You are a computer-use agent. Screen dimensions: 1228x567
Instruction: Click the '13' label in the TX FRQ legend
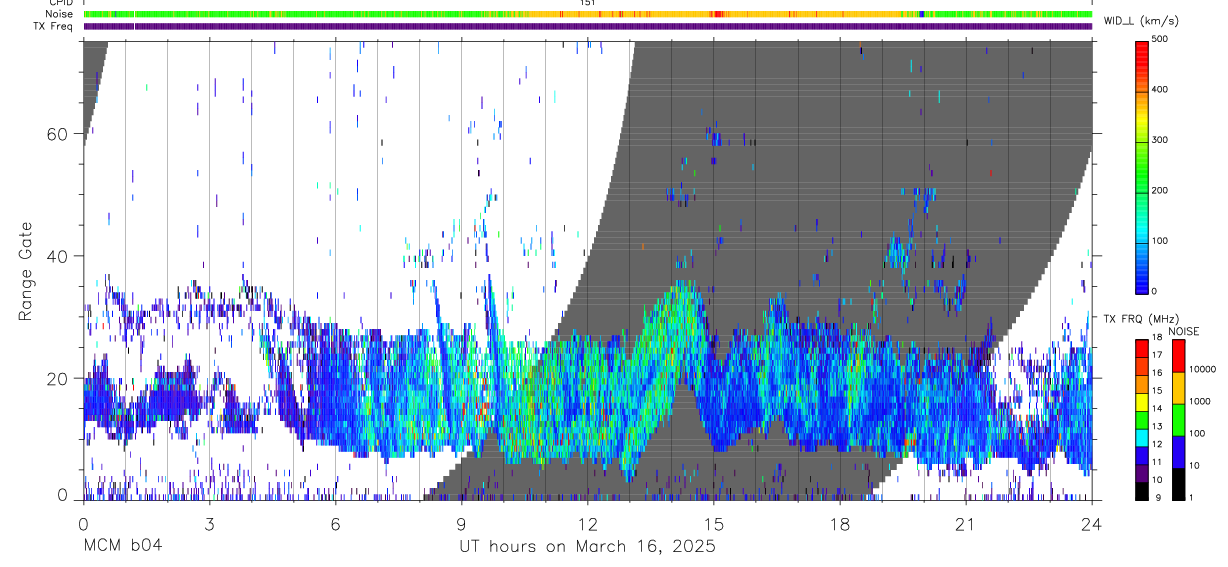(x=1157, y=426)
